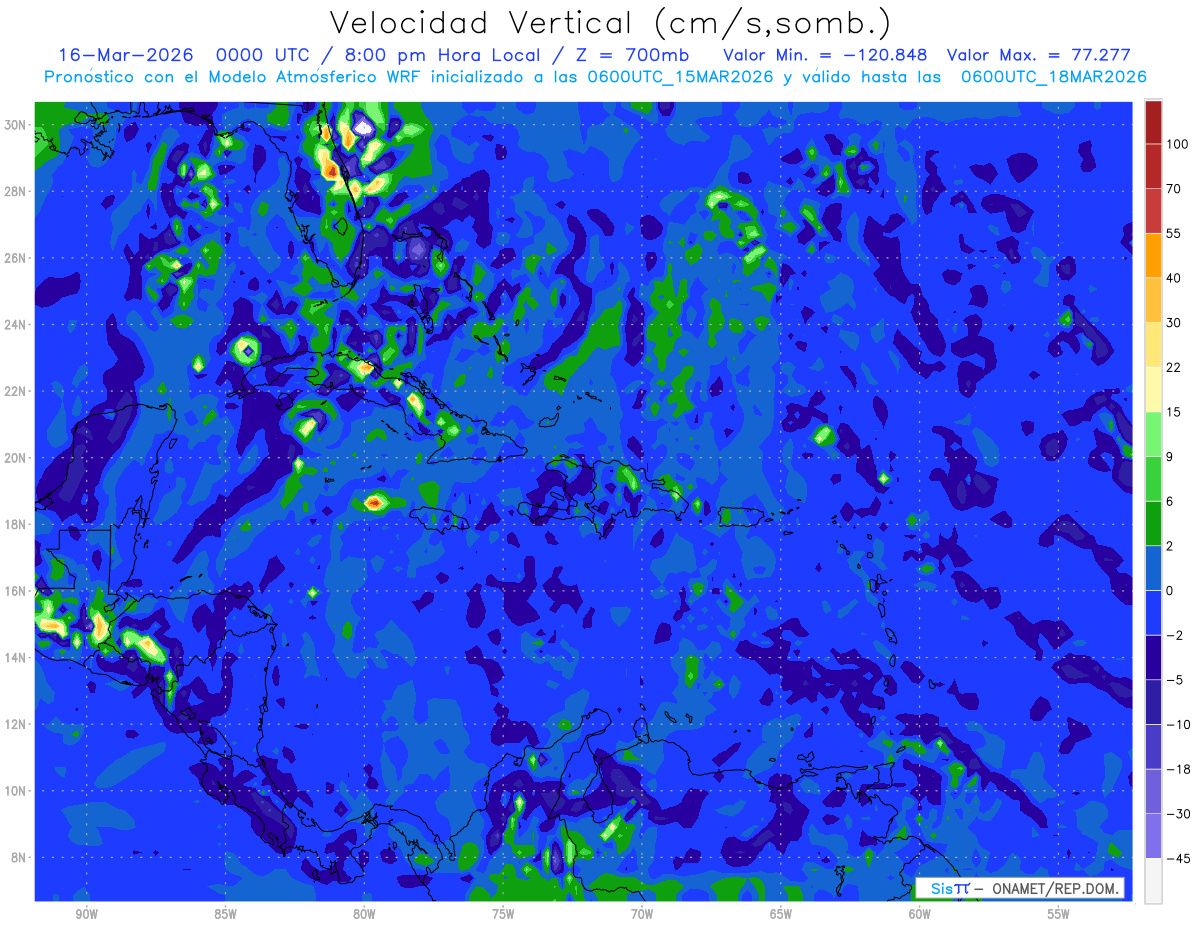The image size is (1200, 927).
Task: Pick the orange colorbar segment between 40 and 55
Action: (x=1153, y=256)
